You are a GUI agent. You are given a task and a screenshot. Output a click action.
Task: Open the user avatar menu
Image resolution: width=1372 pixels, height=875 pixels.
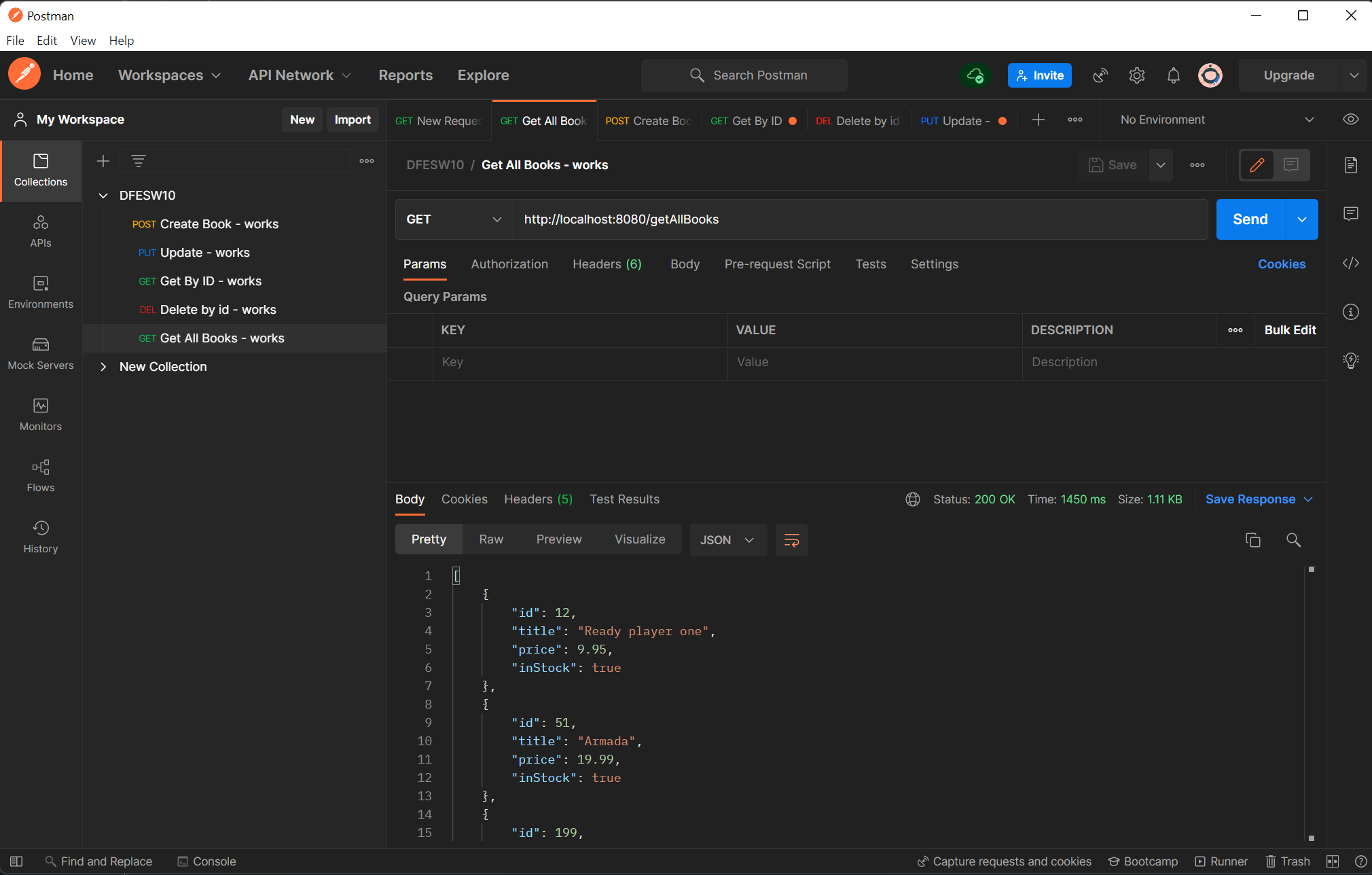click(1210, 75)
